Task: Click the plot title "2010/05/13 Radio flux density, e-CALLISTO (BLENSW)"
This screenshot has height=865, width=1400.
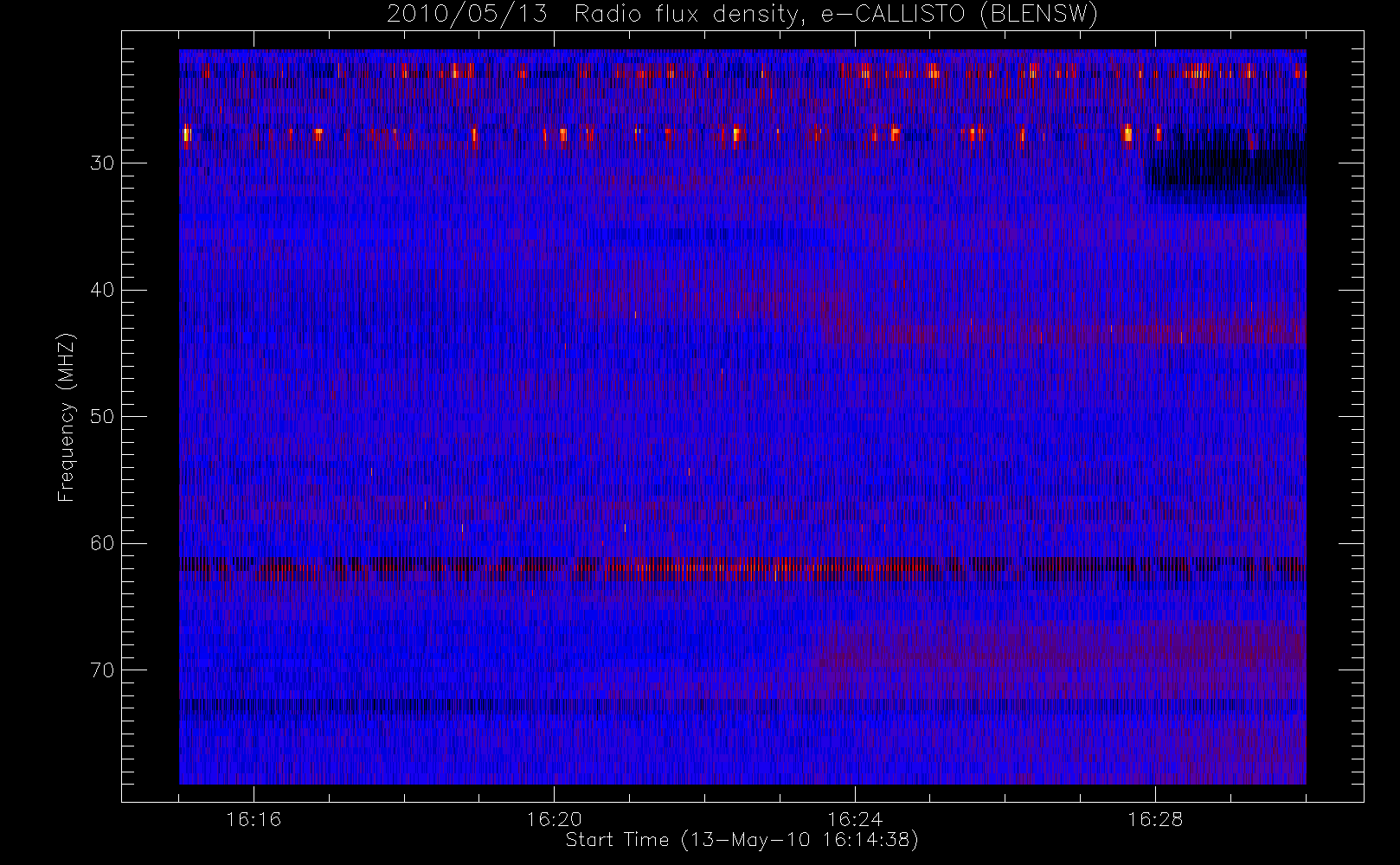Action: click(x=742, y=14)
